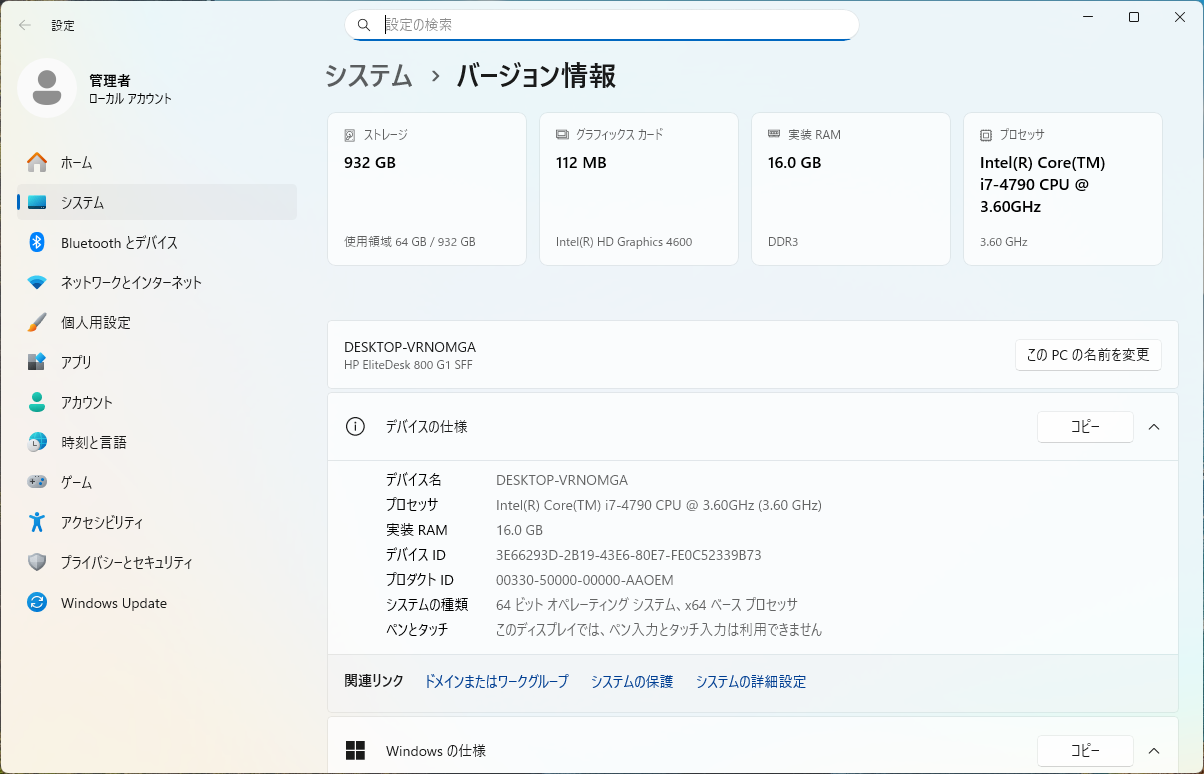Click the Gaming controller icon
1204x774 pixels.
pos(37,482)
